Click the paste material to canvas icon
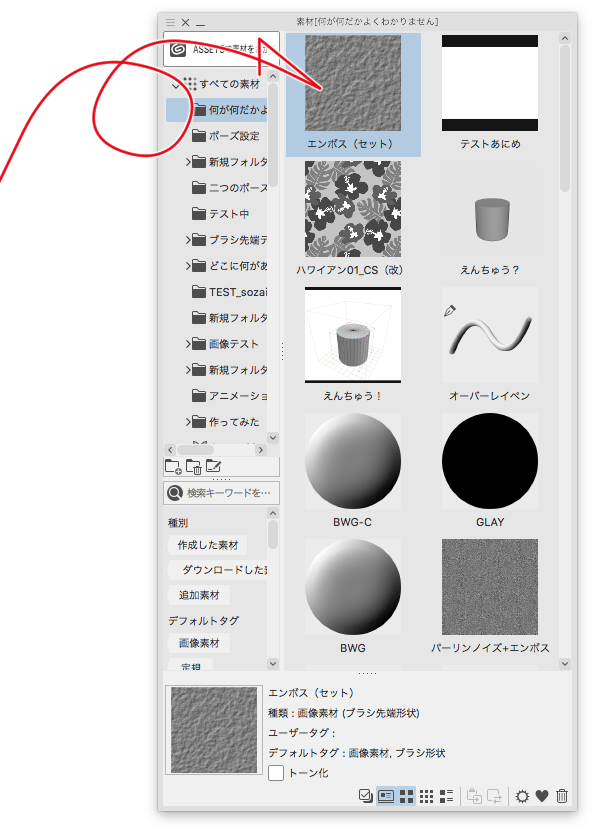The height and width of the screenshot is (832, 594). 474,795
